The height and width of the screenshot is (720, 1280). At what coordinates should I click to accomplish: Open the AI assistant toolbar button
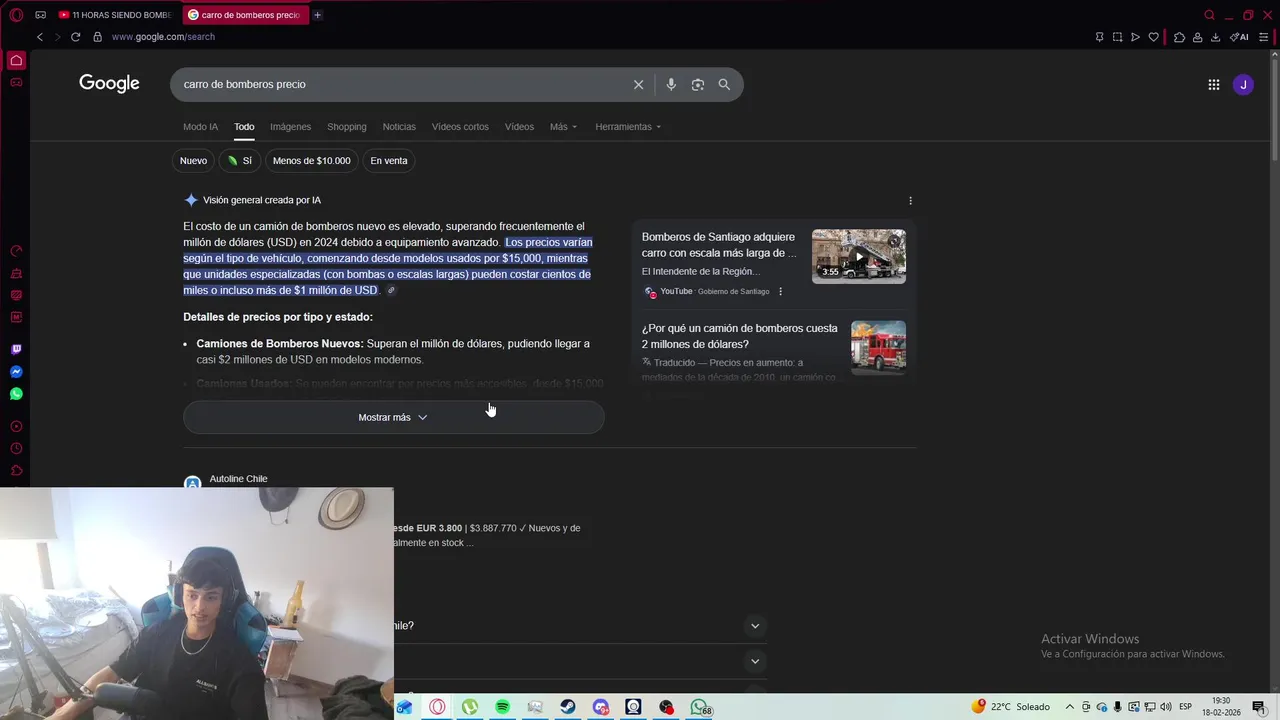1239,37
